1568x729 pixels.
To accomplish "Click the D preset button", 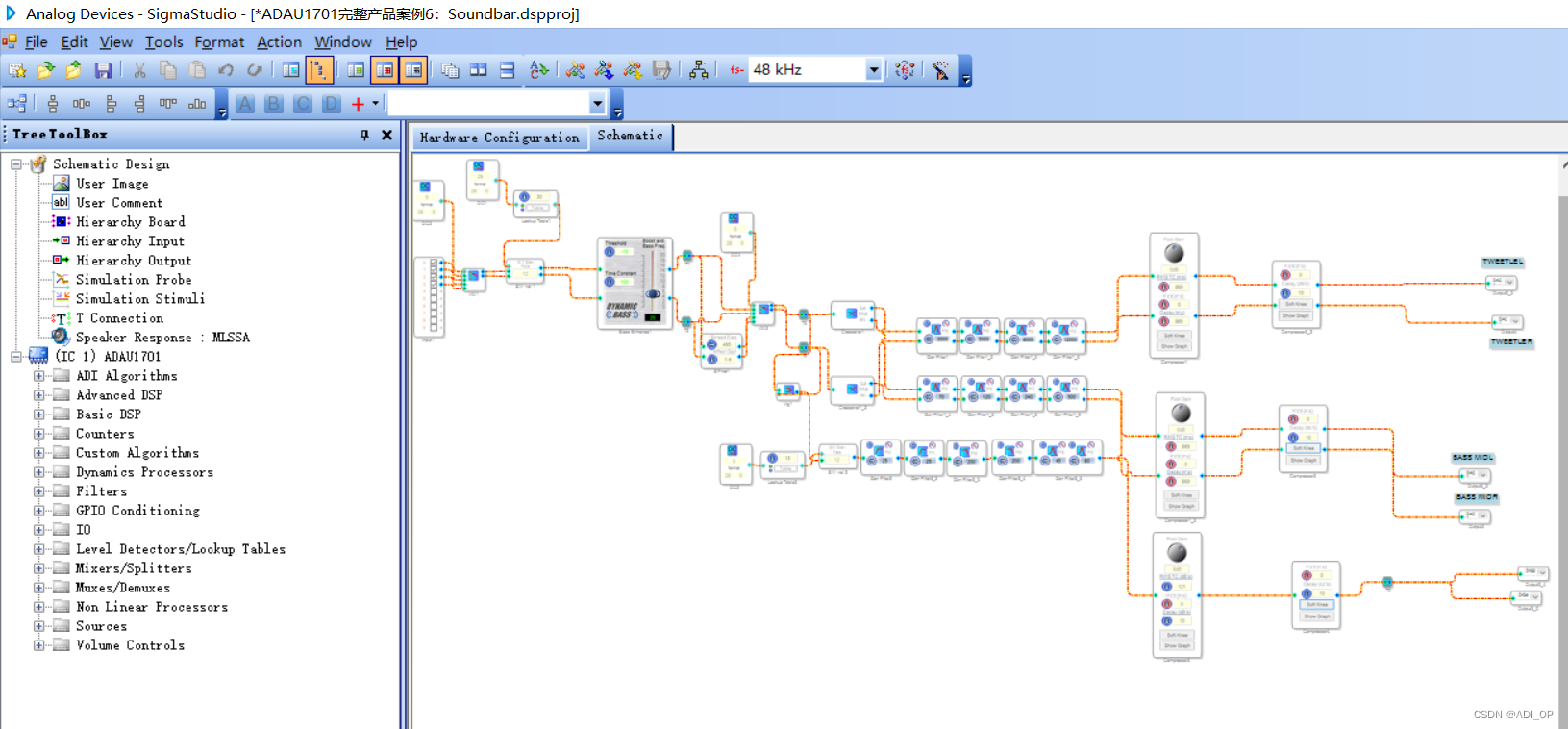I will [x=332, y=104].
